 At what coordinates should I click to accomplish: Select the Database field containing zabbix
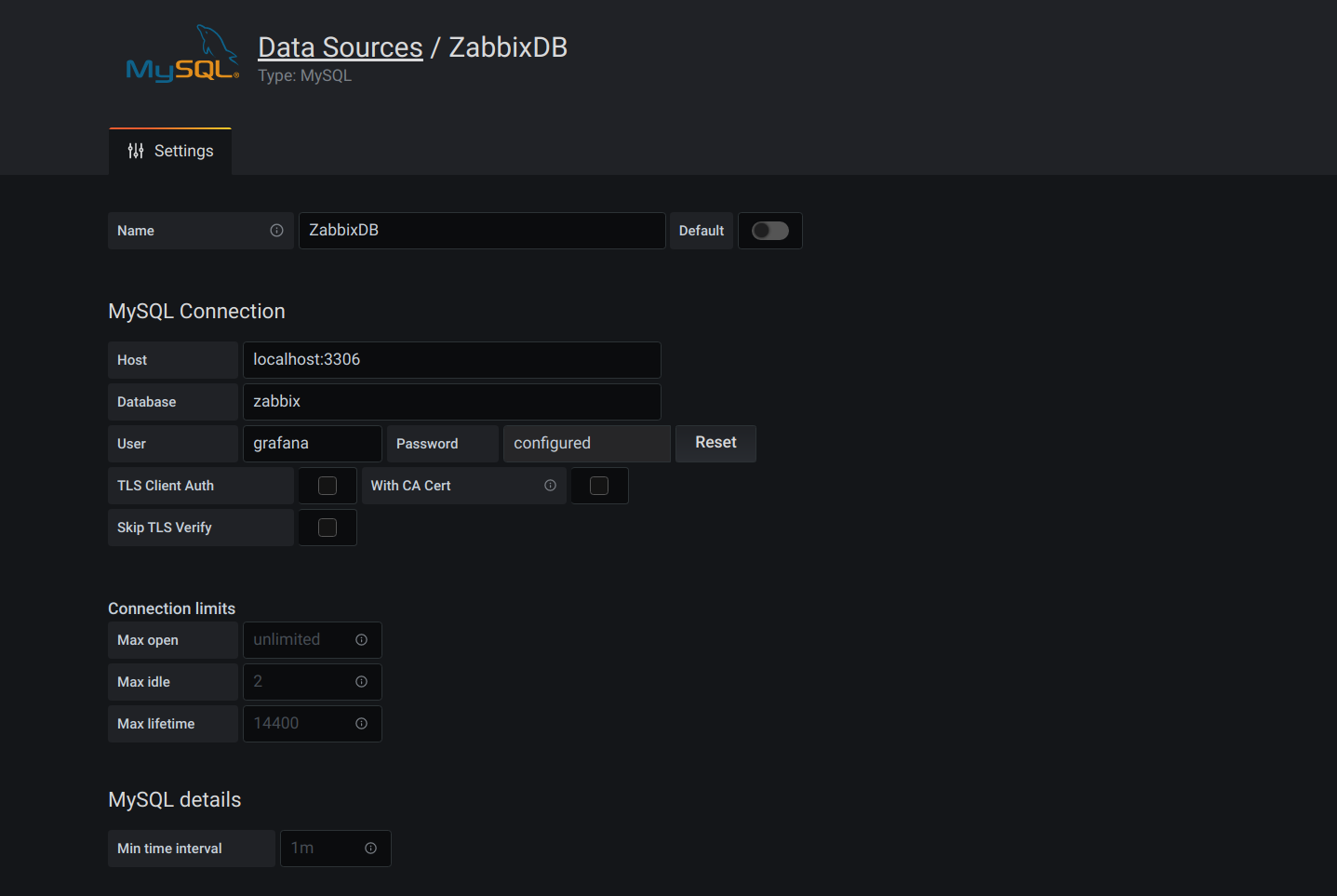[451, 401]
